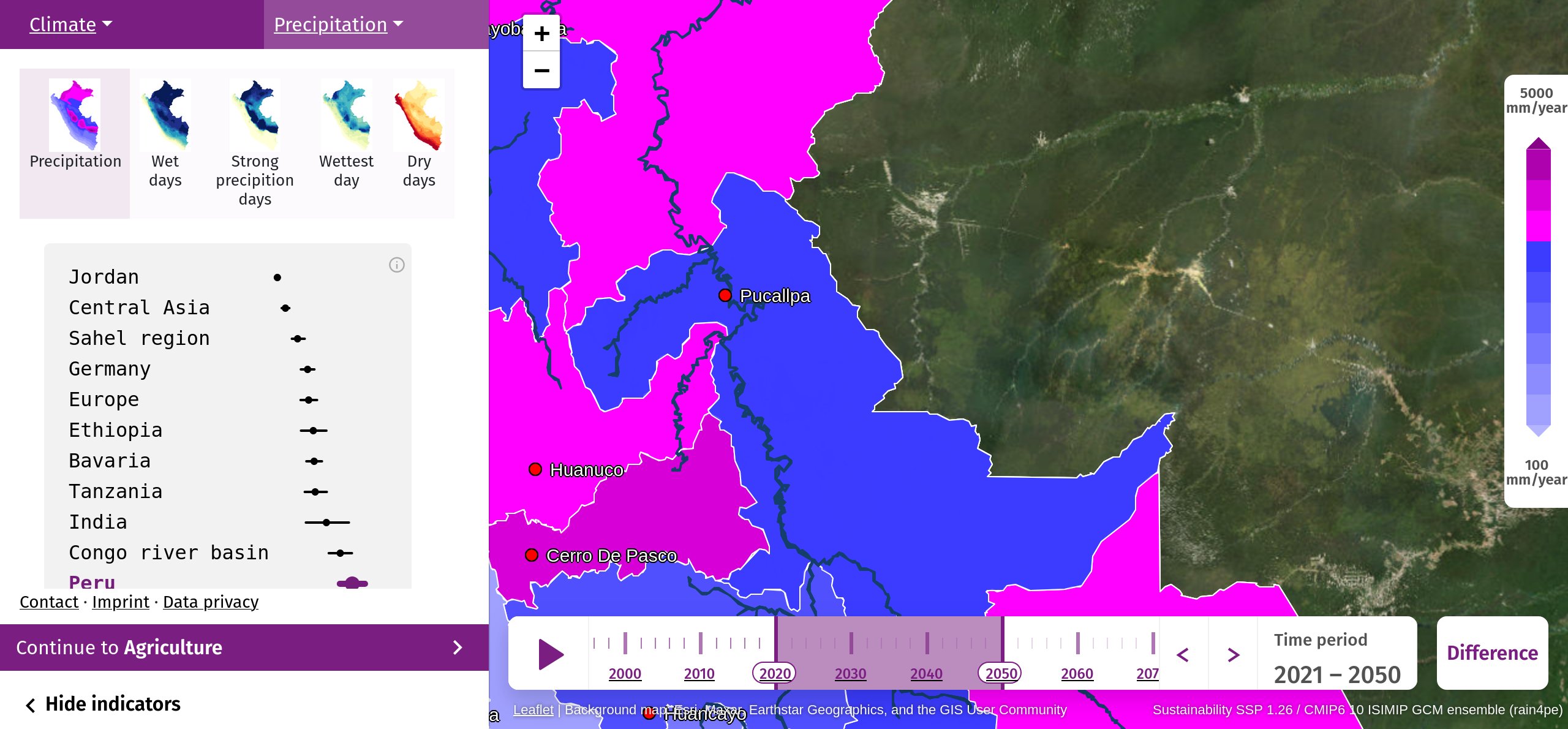Screen dimensions: 1568x729
Task: Jump to year 2060 on timeline
Action: click(x=1077, y=673)
